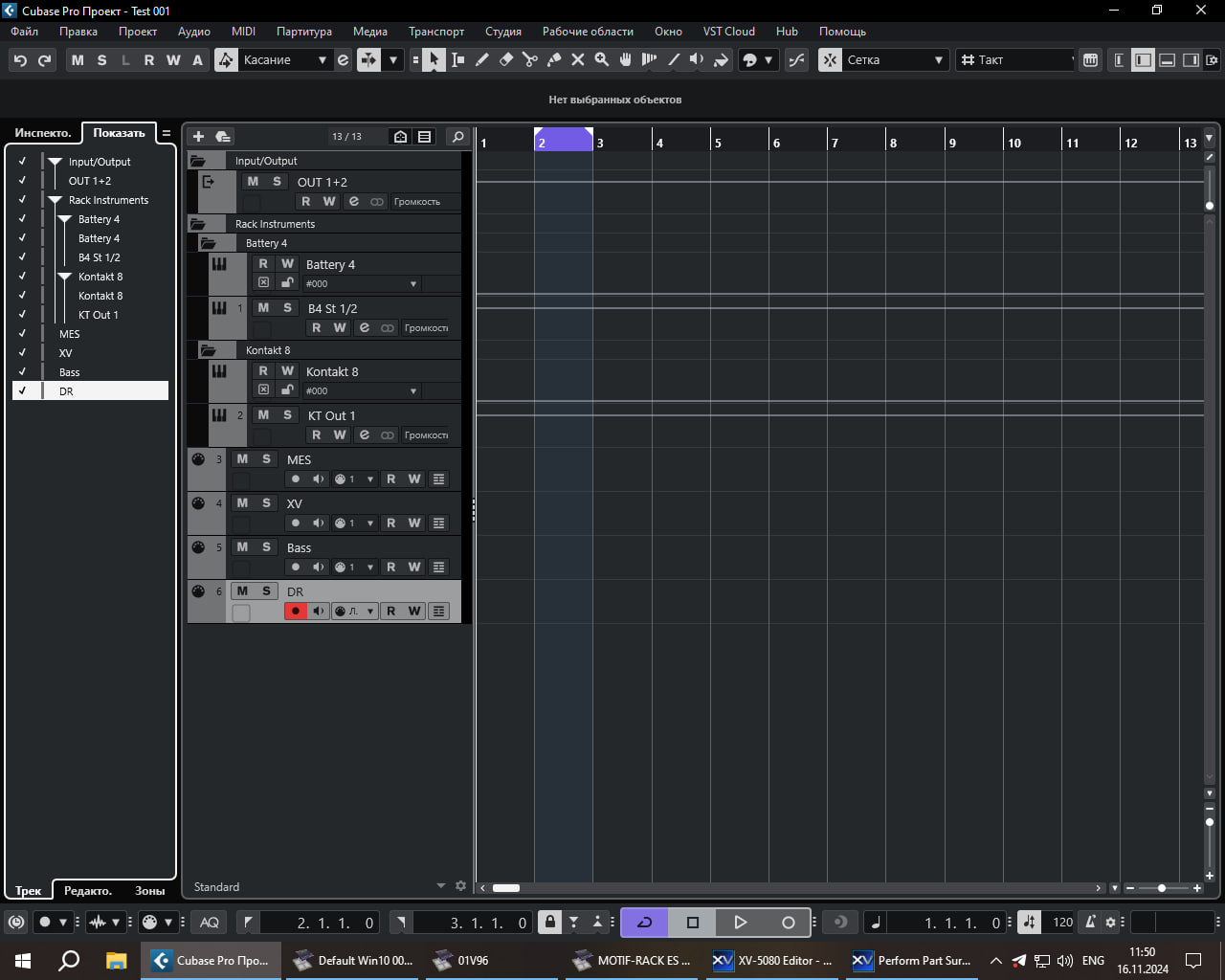Open channel settings 'e' on OUT 1+2
The width and height of the screenshot is (1225, 980).
tap(353, 202)
